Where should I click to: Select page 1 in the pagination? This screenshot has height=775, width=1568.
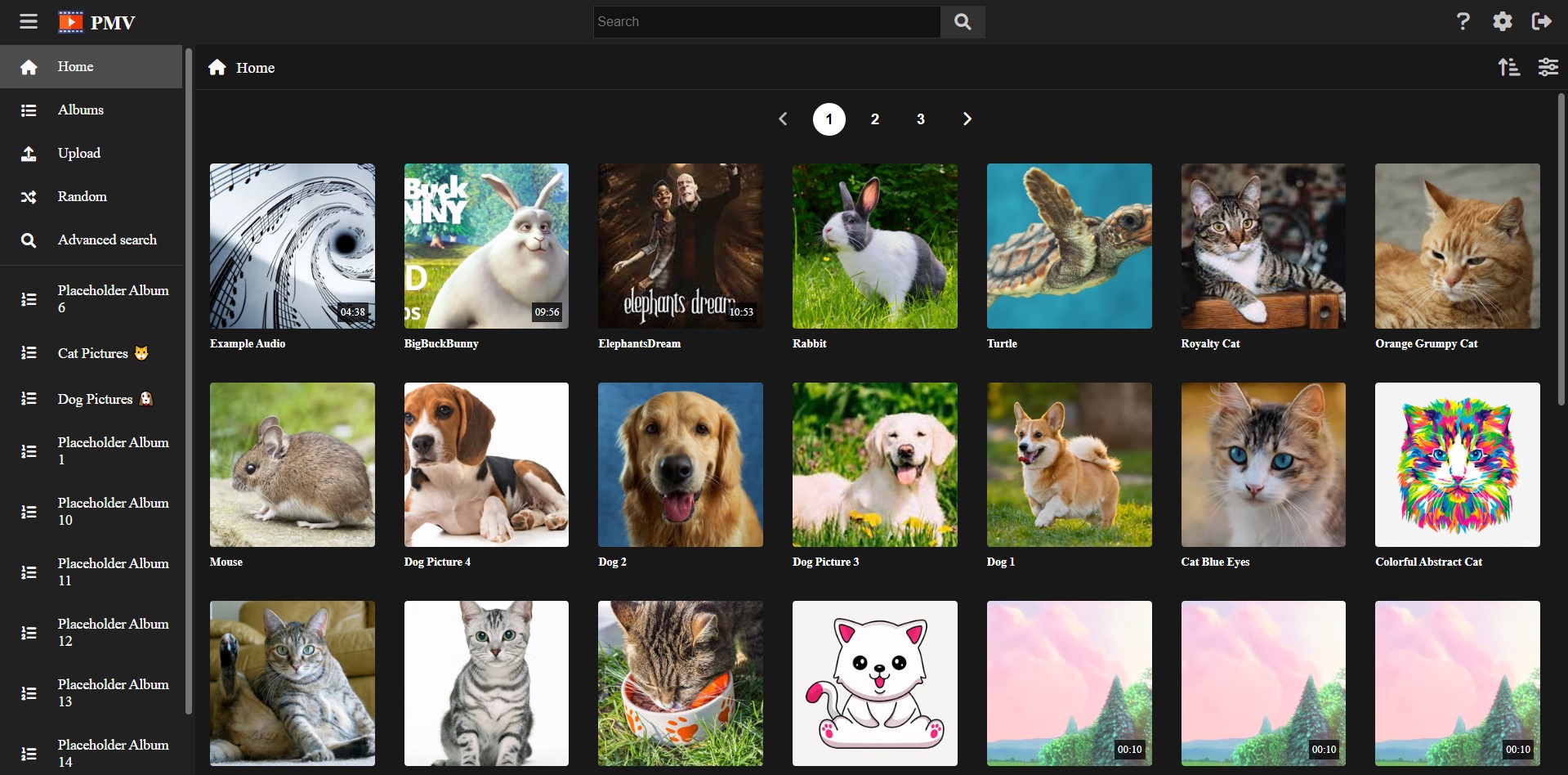(x=829, y=119)
